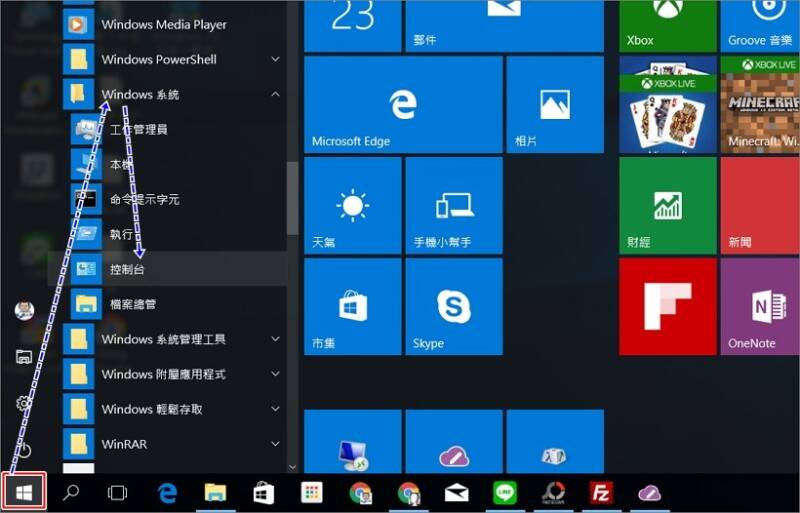800x513 pixels.
Task: Launch Edge from the taskbar
Action: [167, 493]
